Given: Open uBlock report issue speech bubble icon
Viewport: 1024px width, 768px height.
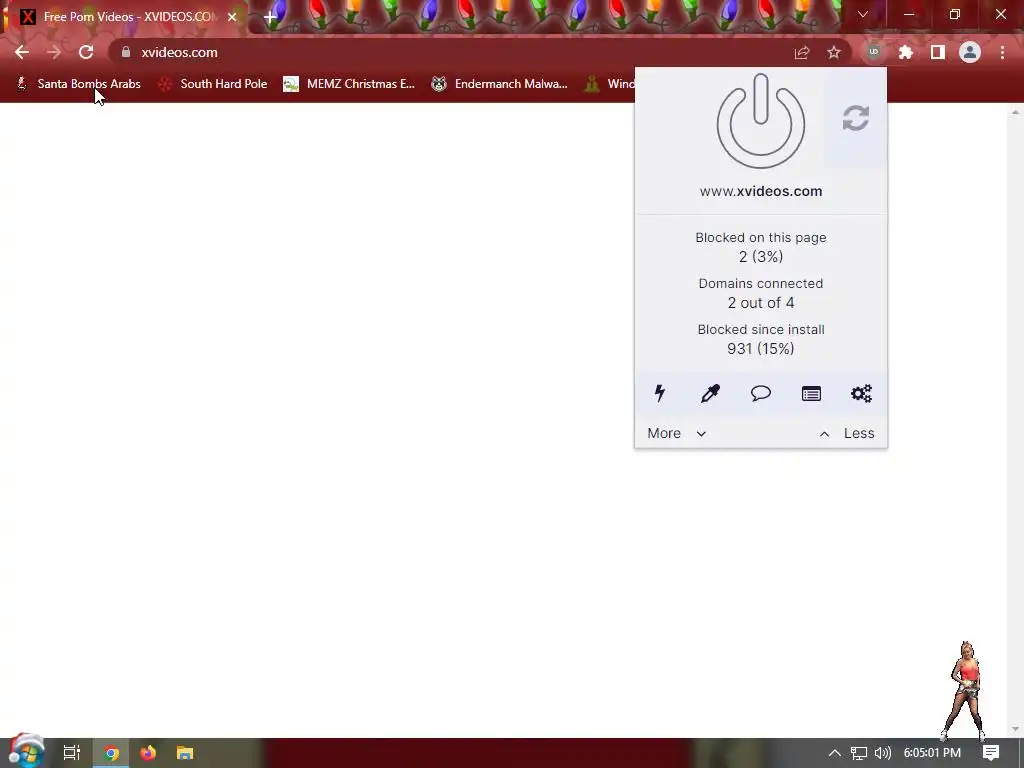Looking at the screenshot, I should tap(761, 393).
